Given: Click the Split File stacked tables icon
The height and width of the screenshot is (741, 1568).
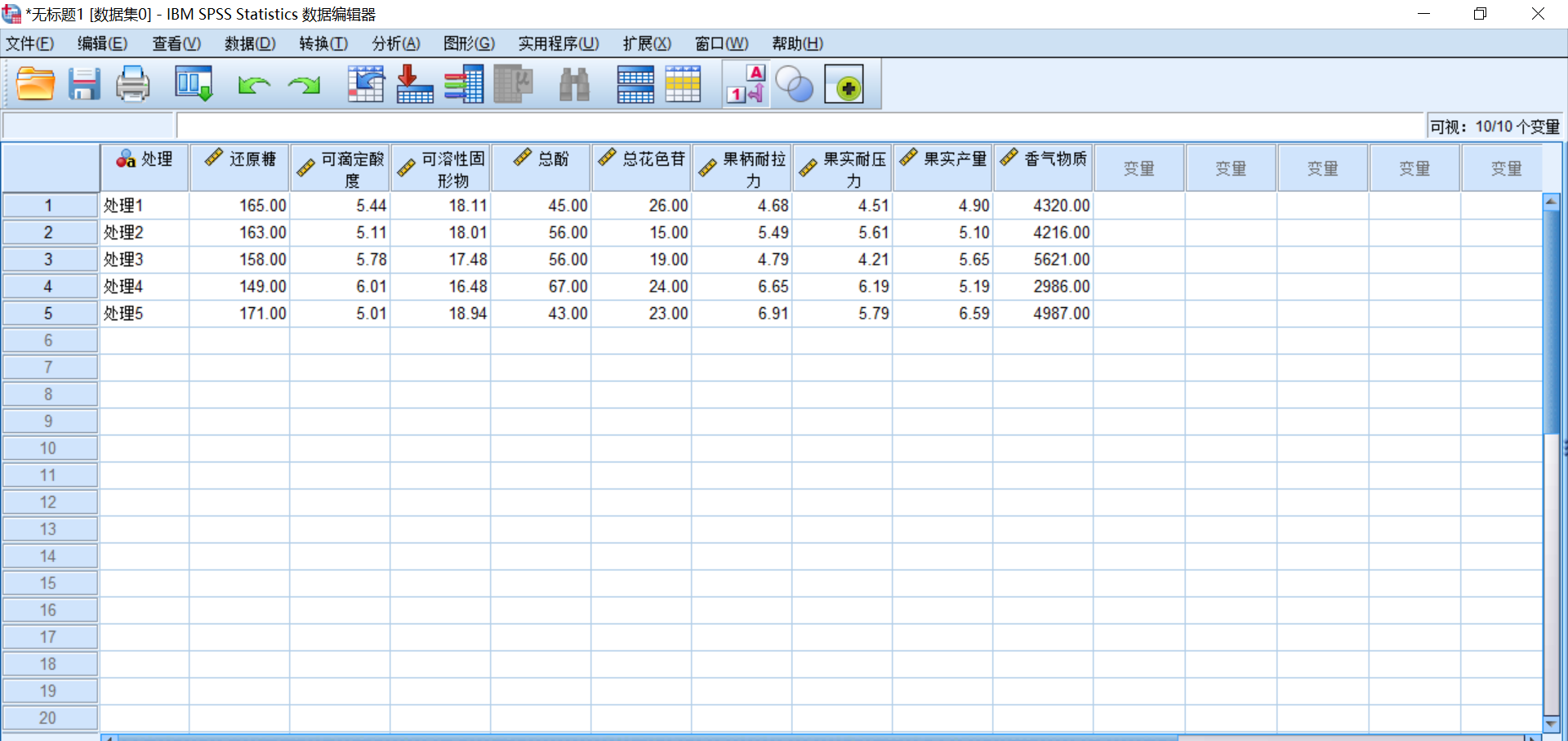Looking at the screenshot, I should pyautogui.click(x=635, y=85).
